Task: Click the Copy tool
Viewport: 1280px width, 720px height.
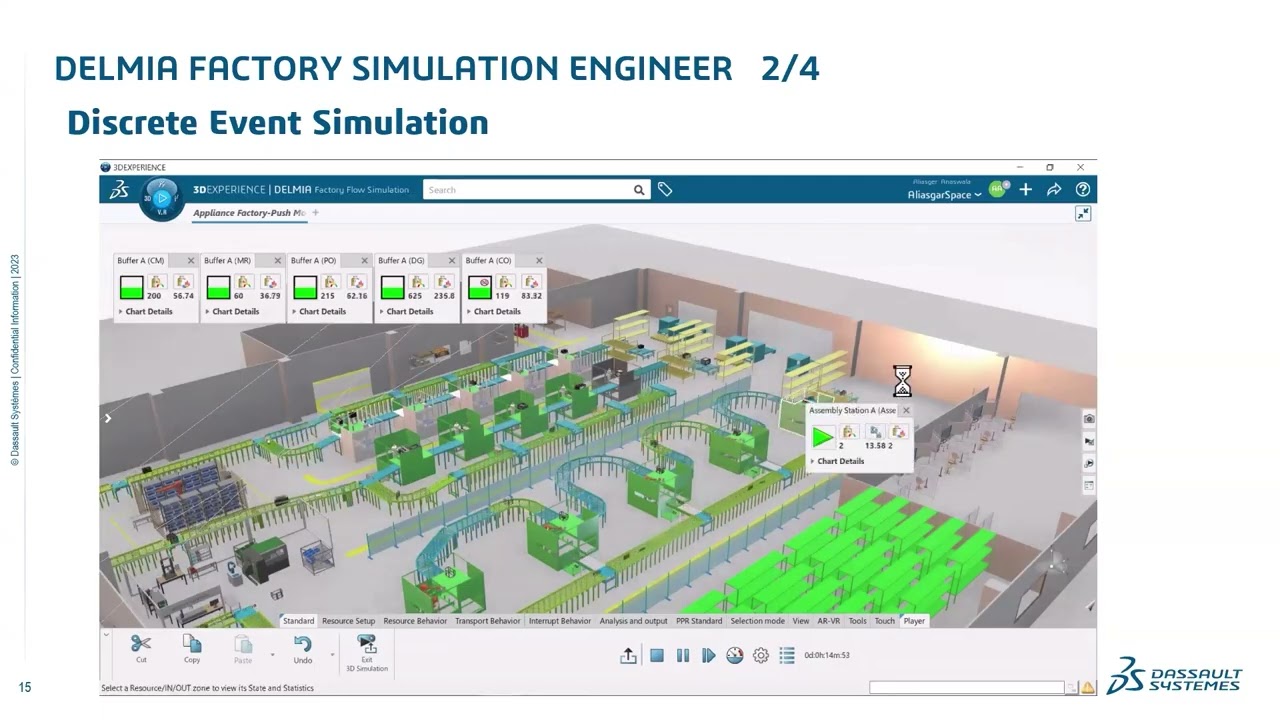Action: (192, 649)
